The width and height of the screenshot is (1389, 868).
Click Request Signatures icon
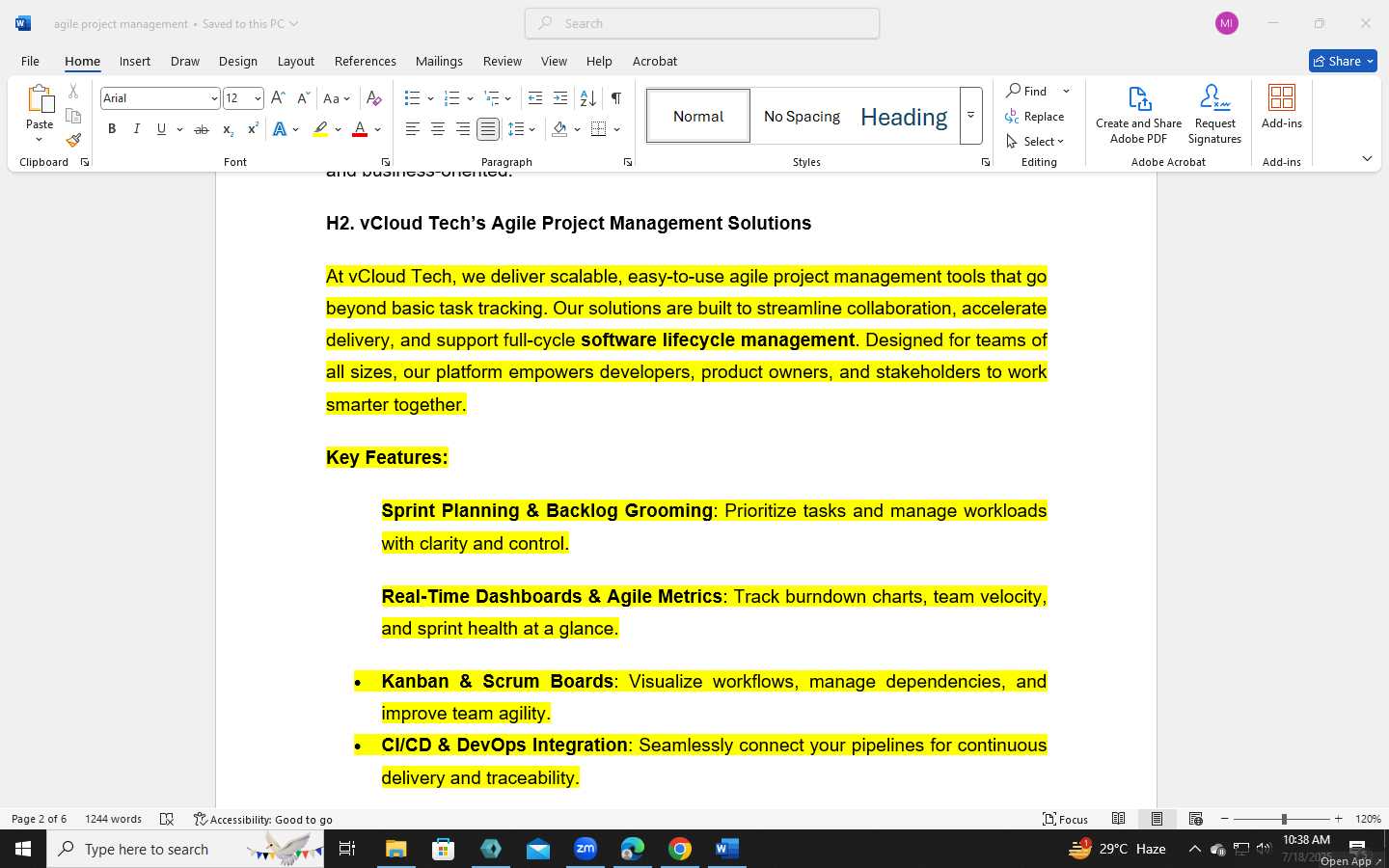pyautogui.click(x=1214, y=115)
